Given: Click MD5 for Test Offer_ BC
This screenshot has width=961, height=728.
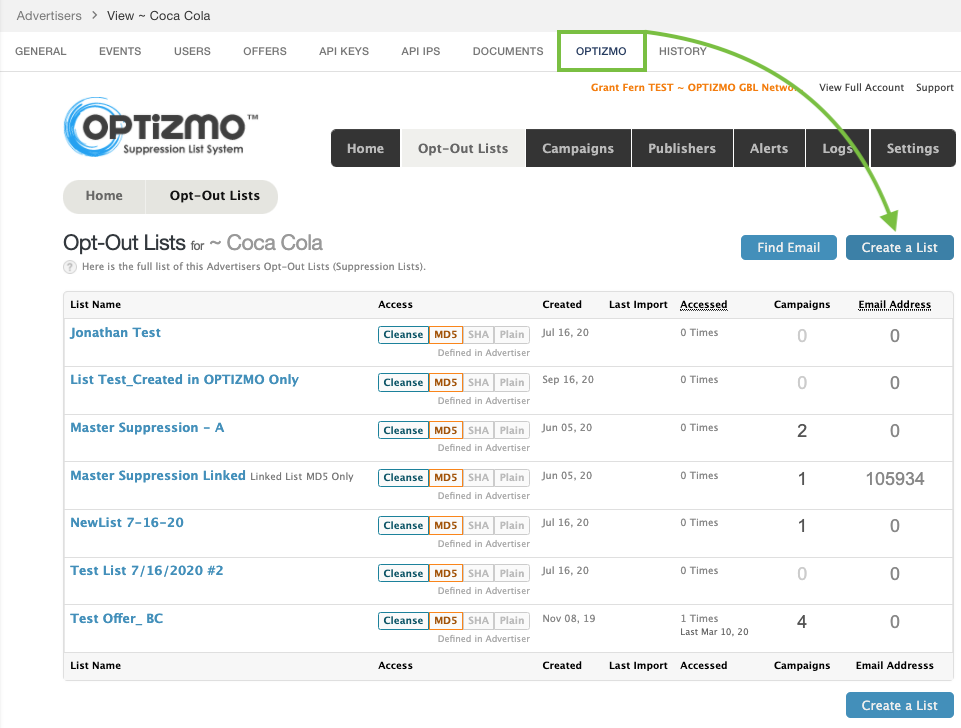Looking at the screenshot, I should coord(446,620).
